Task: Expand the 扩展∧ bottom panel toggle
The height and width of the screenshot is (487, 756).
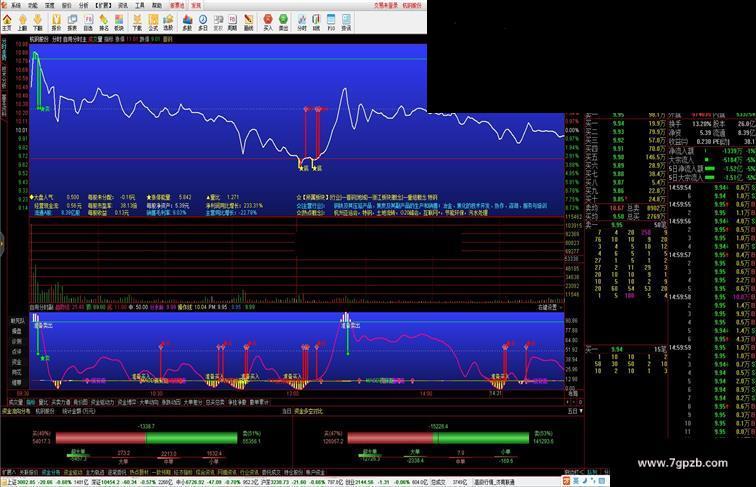Action: [x=9, y=472]
